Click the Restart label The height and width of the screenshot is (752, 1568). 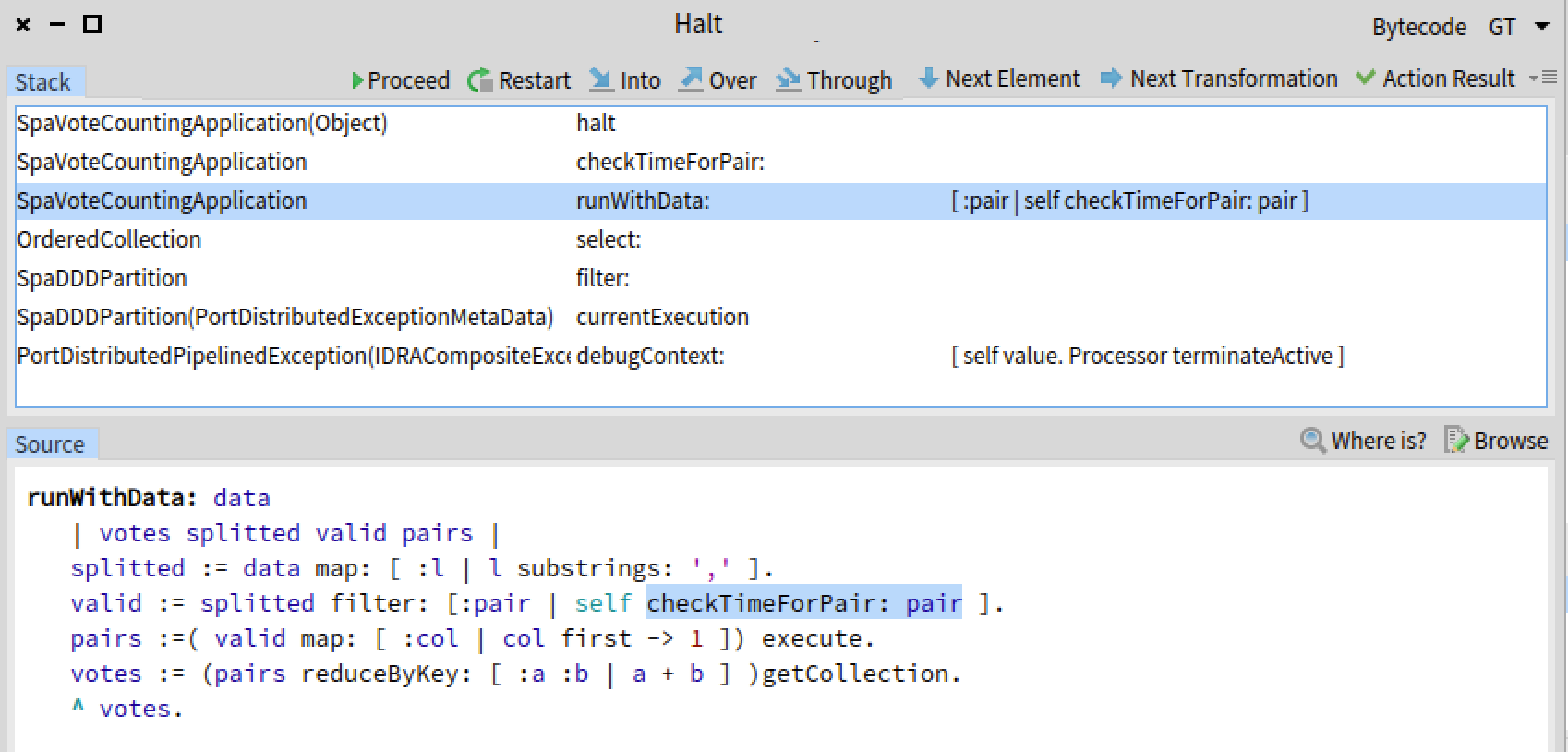click(x=534, y=80)
